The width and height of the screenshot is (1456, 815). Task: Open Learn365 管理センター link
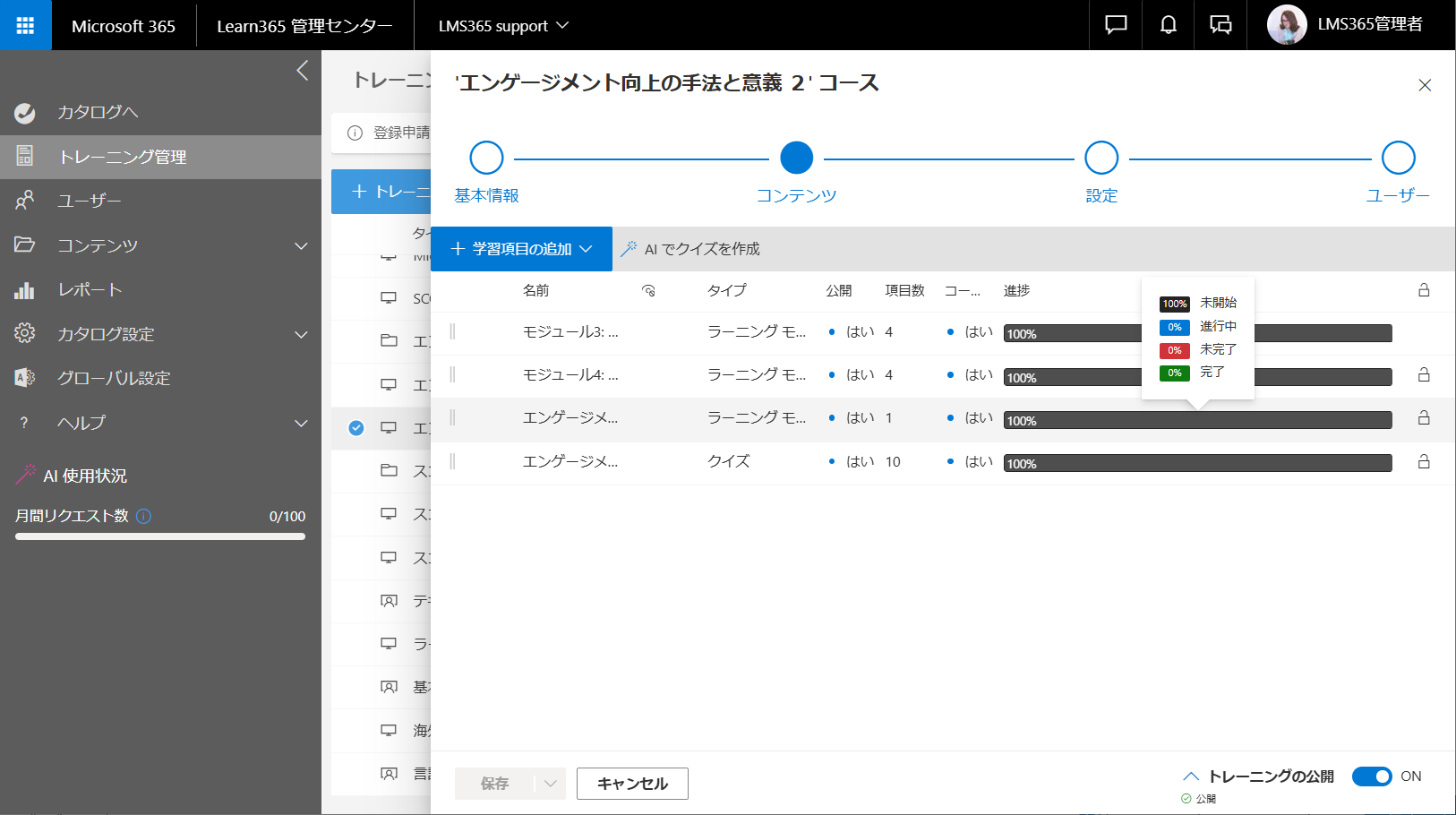coord(304,26)
